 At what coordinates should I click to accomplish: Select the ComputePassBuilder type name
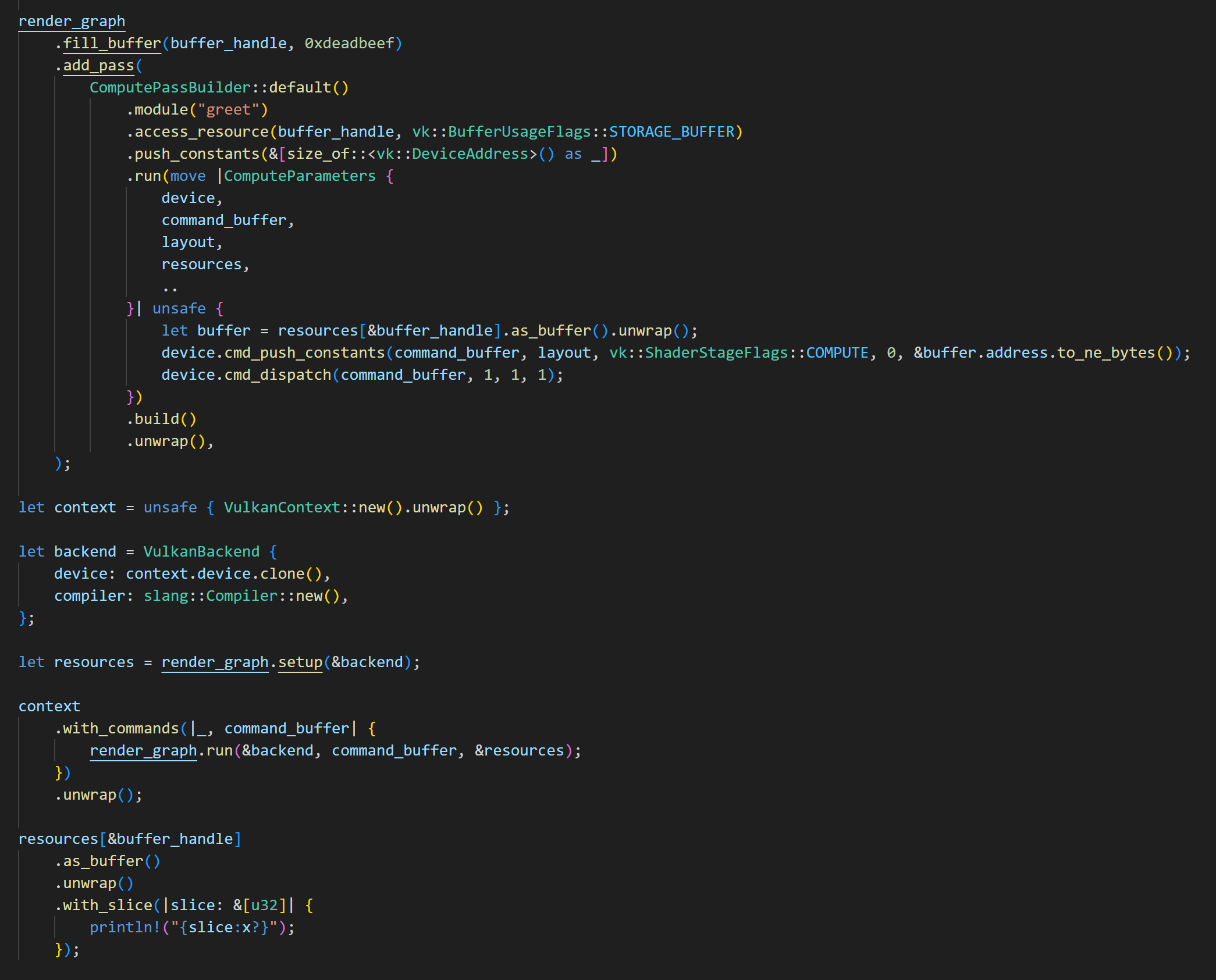170,88
